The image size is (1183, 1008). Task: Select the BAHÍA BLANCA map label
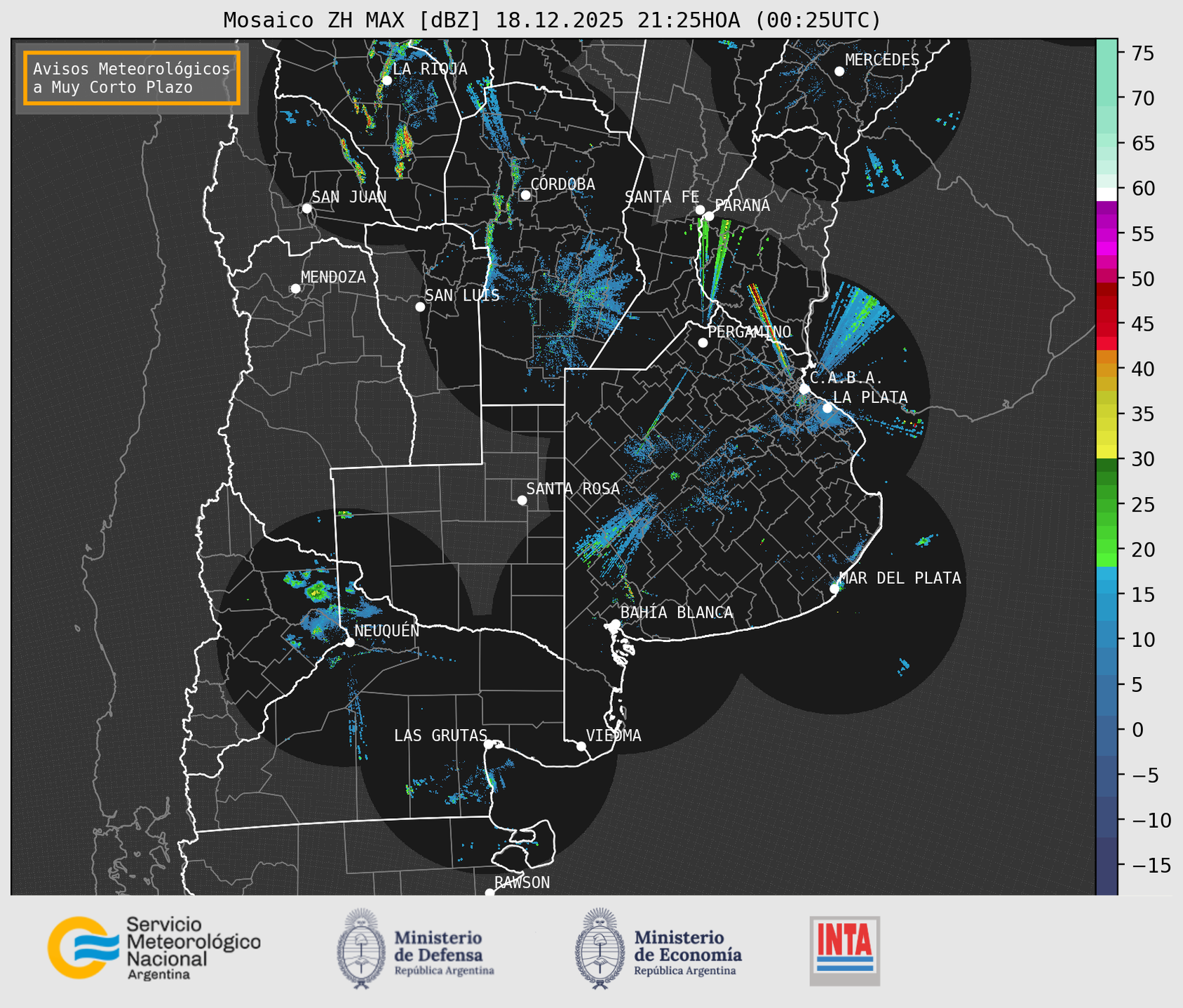point(676,613)
